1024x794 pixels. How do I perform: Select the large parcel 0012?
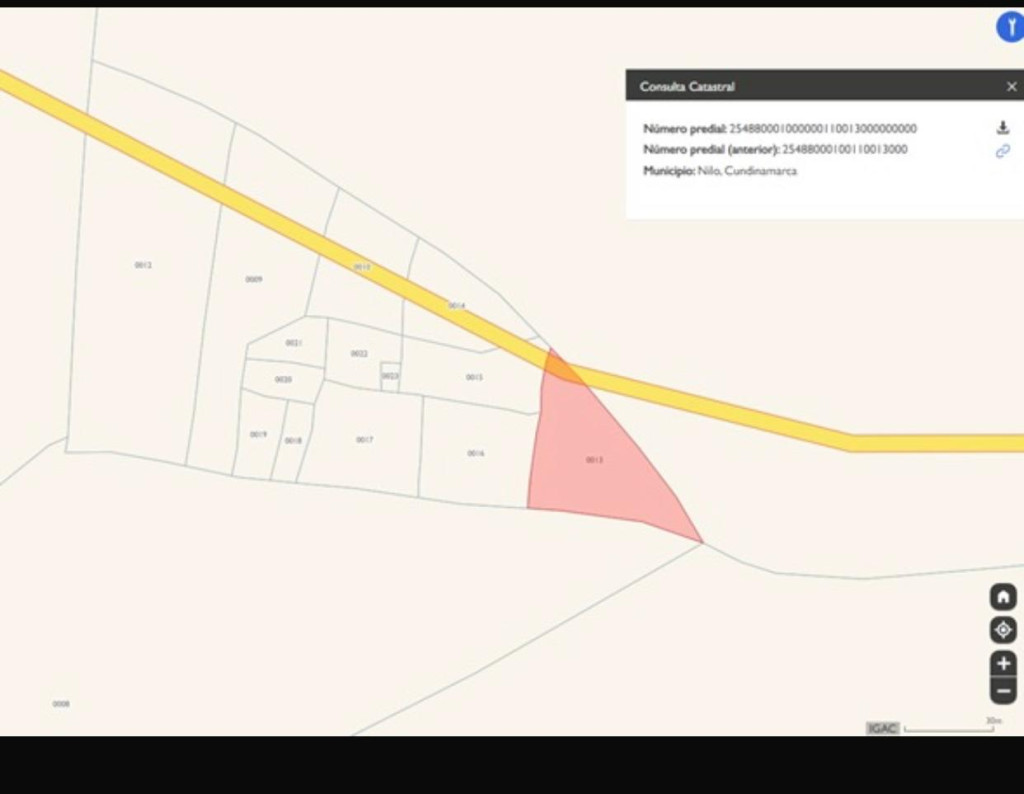coord(143,300)
